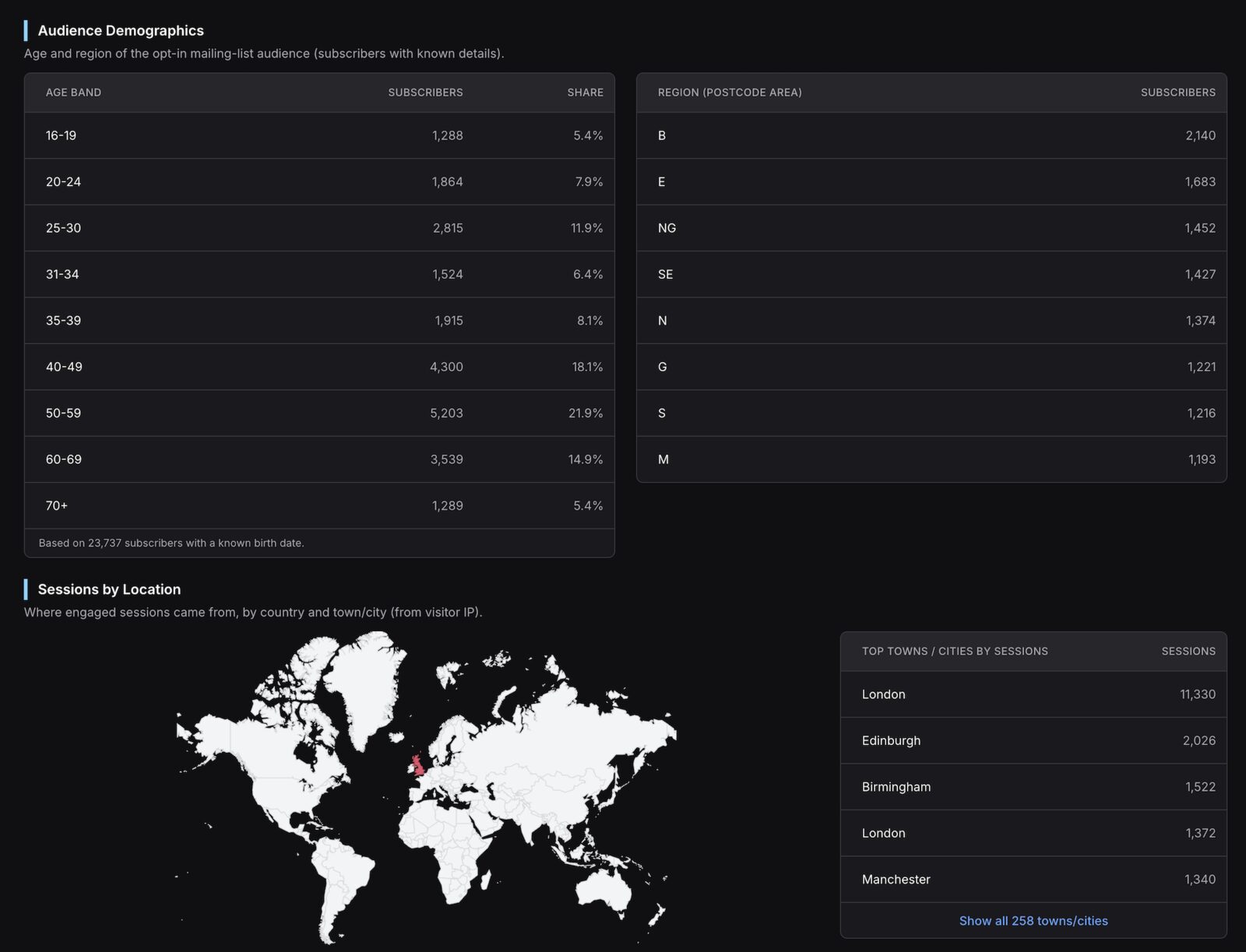The height and width of the screenshot is (952, 1246).
Task: Click the TOP TOWNS / CITIES BY SESSIONS header
Action: click(955, 652)
